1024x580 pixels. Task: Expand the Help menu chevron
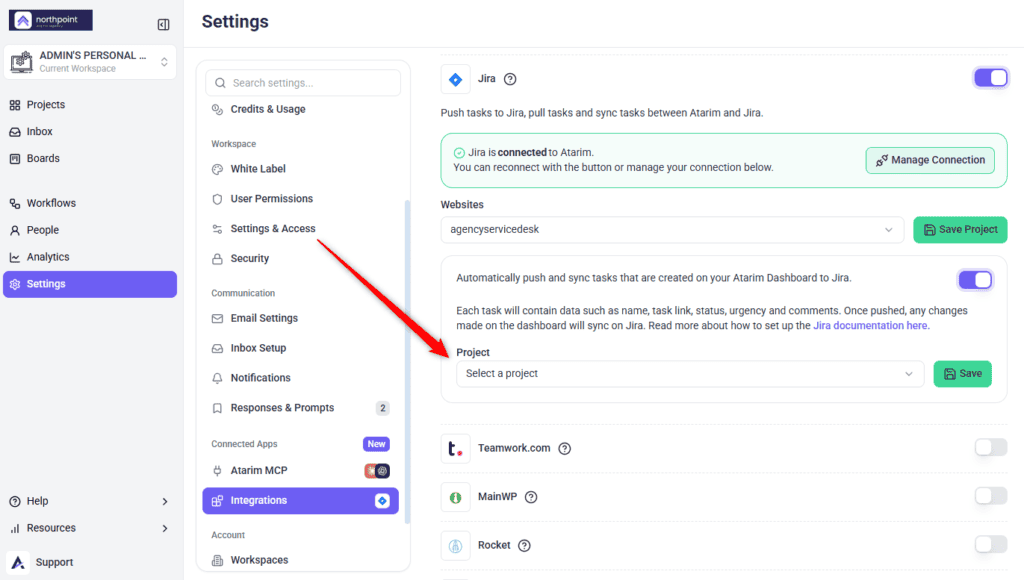click(x=165, y=502)
